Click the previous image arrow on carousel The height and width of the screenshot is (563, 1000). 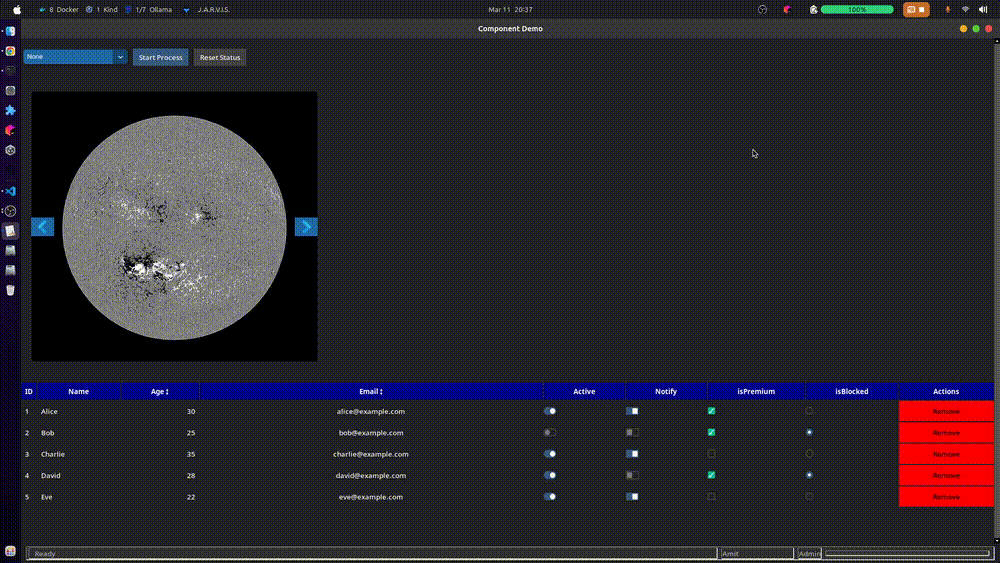tap(43, 227)
